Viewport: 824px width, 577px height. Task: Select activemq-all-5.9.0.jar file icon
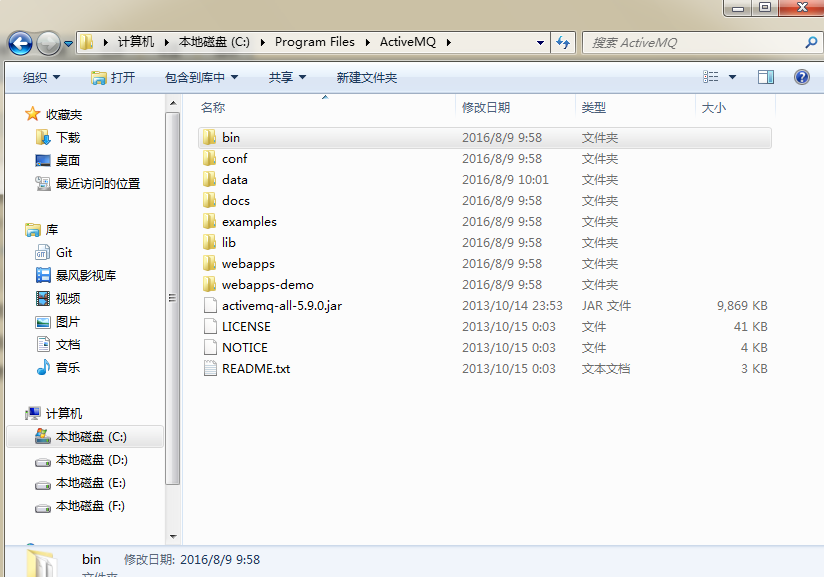[210, 305]
